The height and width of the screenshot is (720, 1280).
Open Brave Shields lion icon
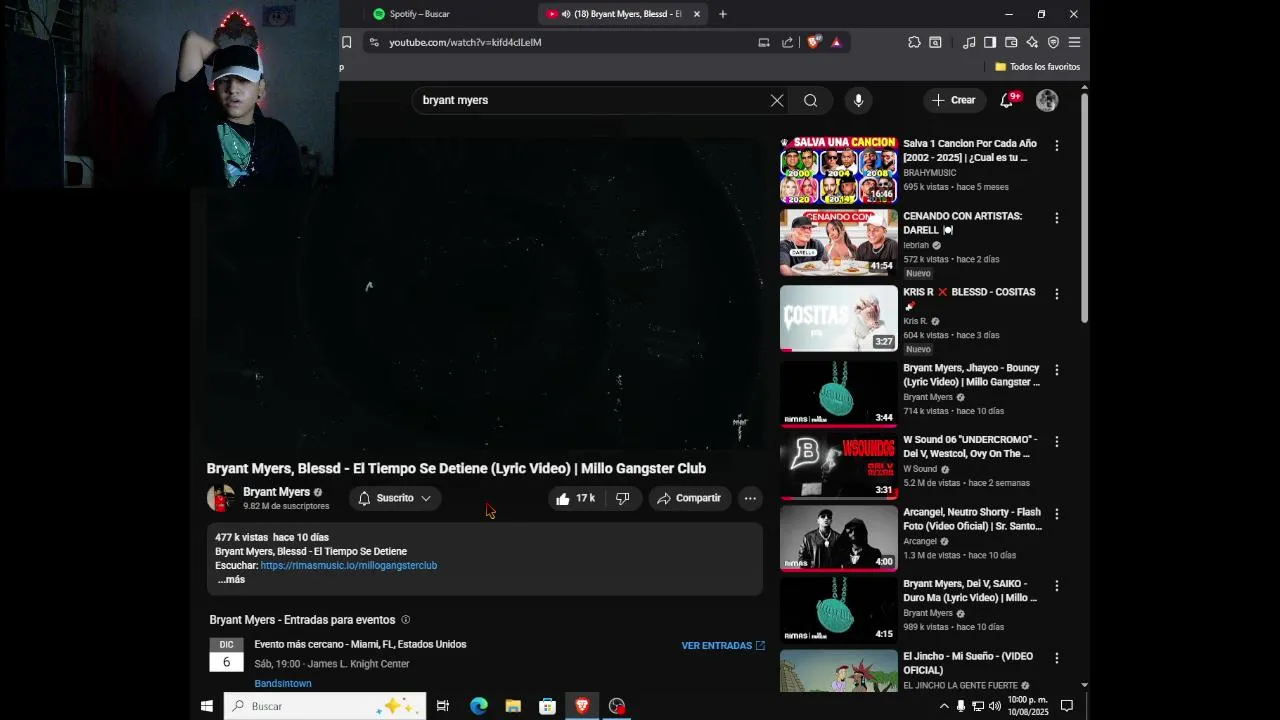click(813, 42)
